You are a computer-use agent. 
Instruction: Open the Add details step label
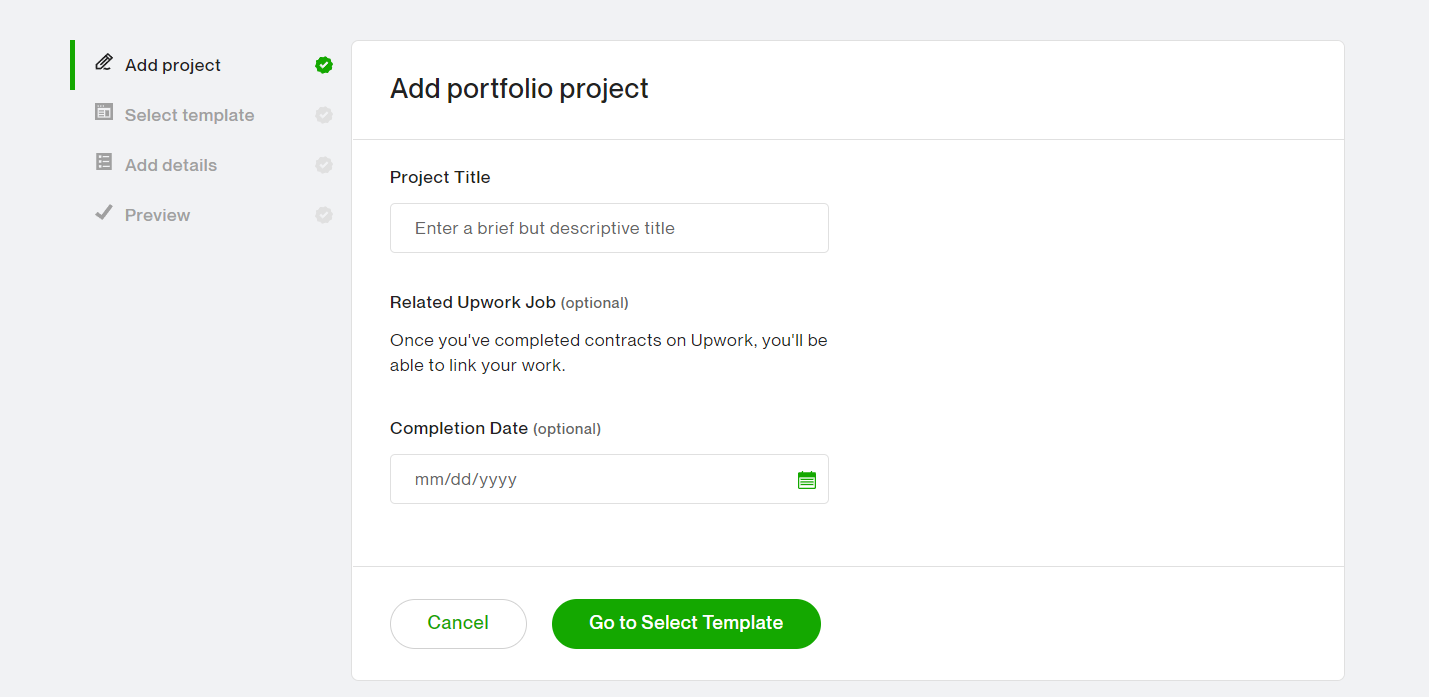coord(171,165)
